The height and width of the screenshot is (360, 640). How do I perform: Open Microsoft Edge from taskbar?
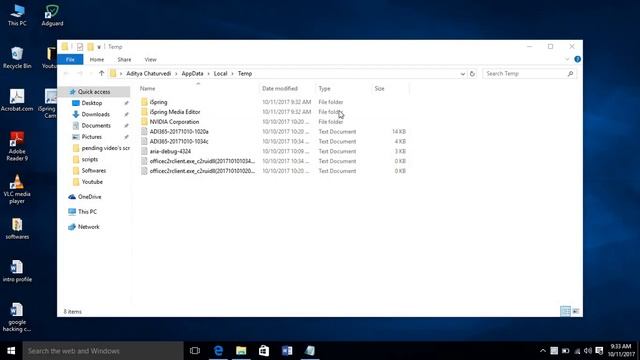218,351
